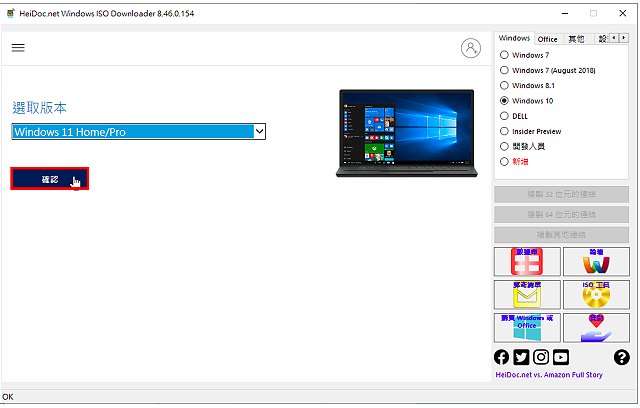This screenshot has width=640, height=408.
Task: Open the ISO tools gold disc tile
Action: point(596,295)
